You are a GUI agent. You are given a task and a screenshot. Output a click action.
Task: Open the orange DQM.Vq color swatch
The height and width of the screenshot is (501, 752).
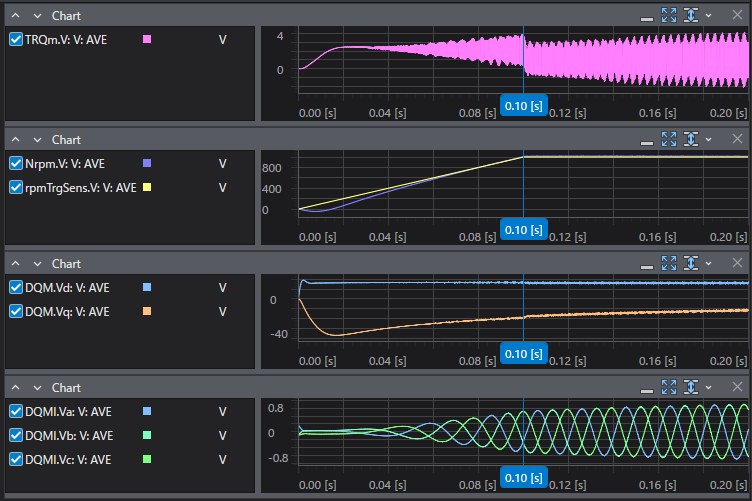[147, 311]
